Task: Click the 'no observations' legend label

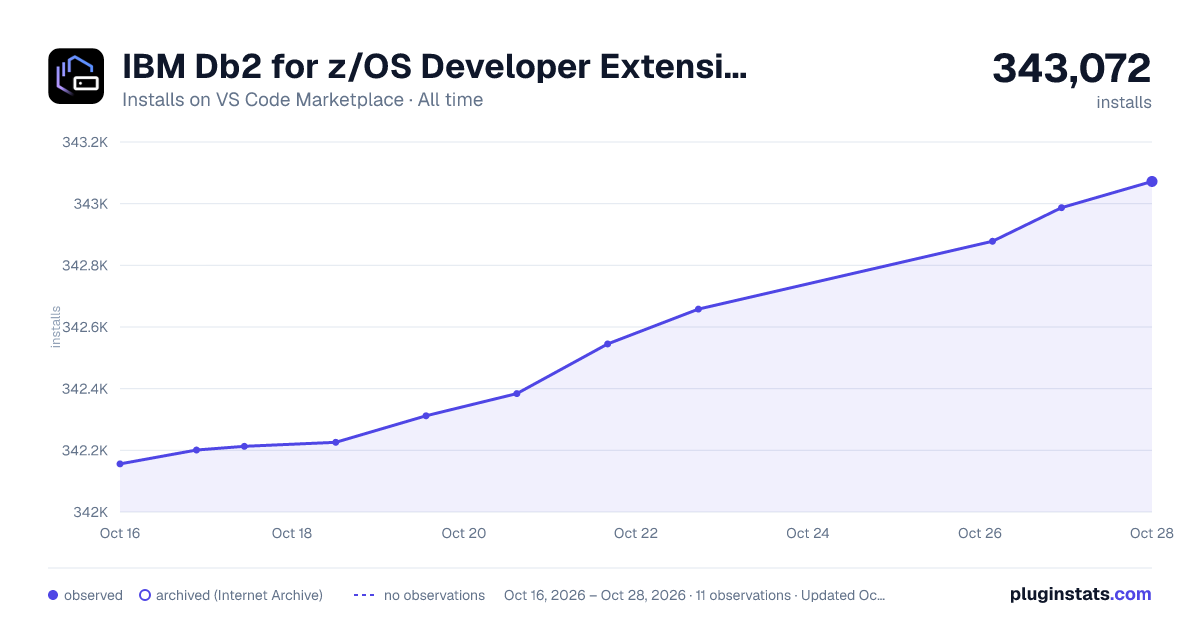Action: click(x=434, y=595)
